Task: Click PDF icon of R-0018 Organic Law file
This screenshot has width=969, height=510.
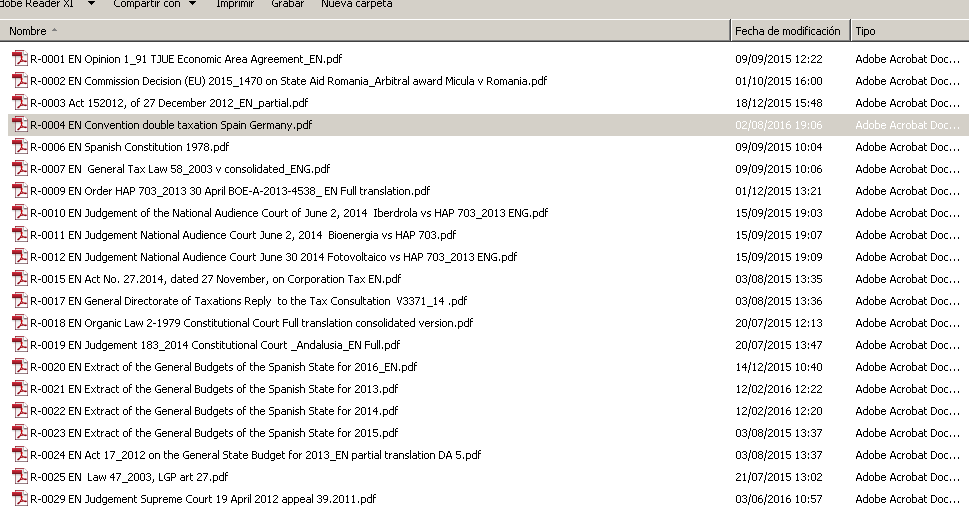Action: [20, 323]
